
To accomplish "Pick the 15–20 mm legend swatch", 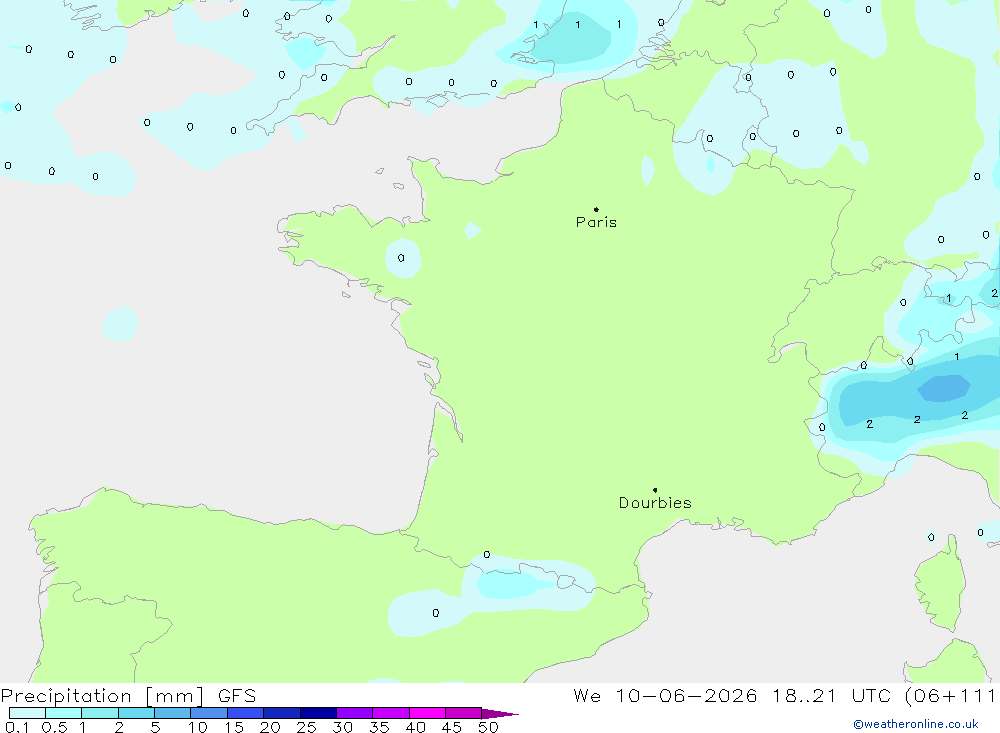I will 246,713.
